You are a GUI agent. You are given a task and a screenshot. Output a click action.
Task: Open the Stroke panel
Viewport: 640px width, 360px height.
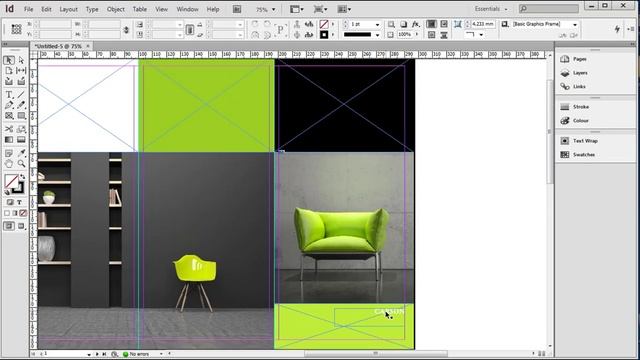(x=580, y=107)
